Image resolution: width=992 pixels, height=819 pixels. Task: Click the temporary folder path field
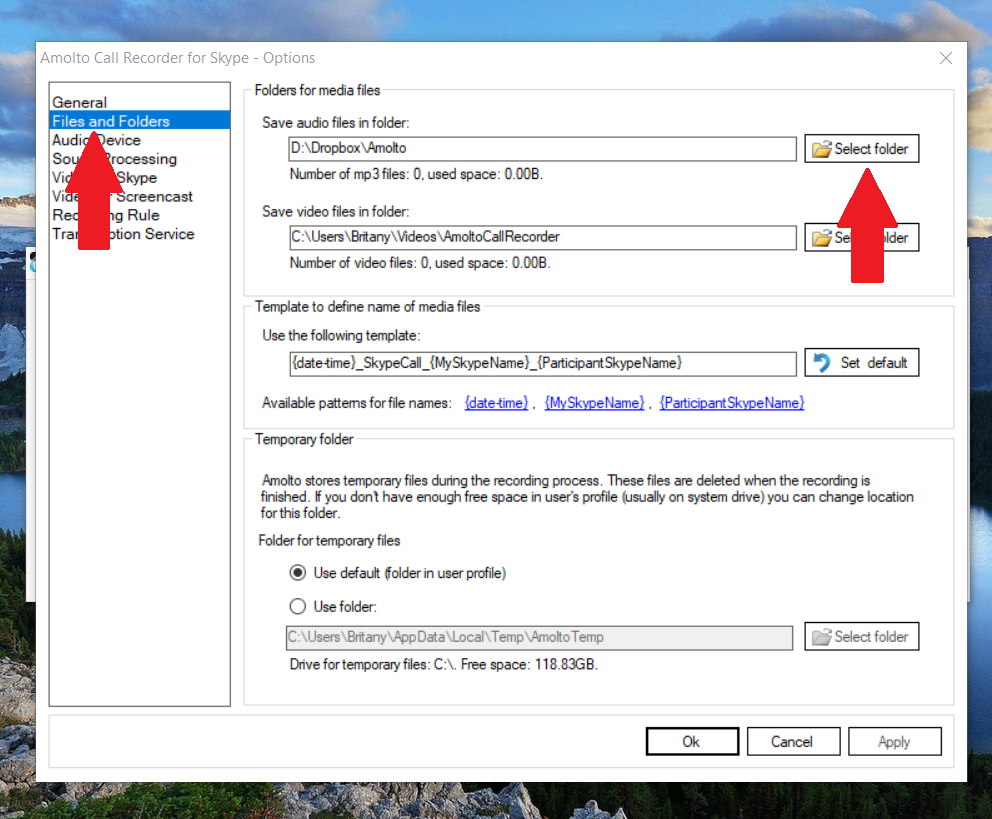pos(539,637)
